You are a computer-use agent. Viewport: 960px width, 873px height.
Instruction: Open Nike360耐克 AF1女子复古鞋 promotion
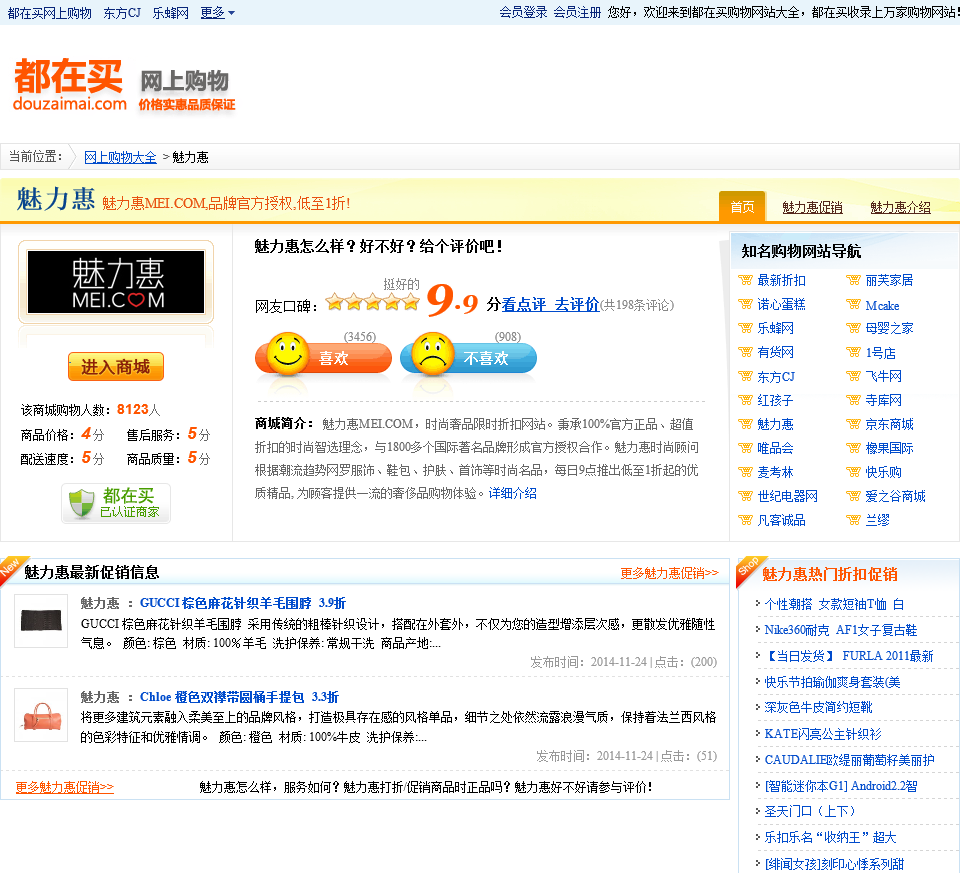tap(841, 630)
